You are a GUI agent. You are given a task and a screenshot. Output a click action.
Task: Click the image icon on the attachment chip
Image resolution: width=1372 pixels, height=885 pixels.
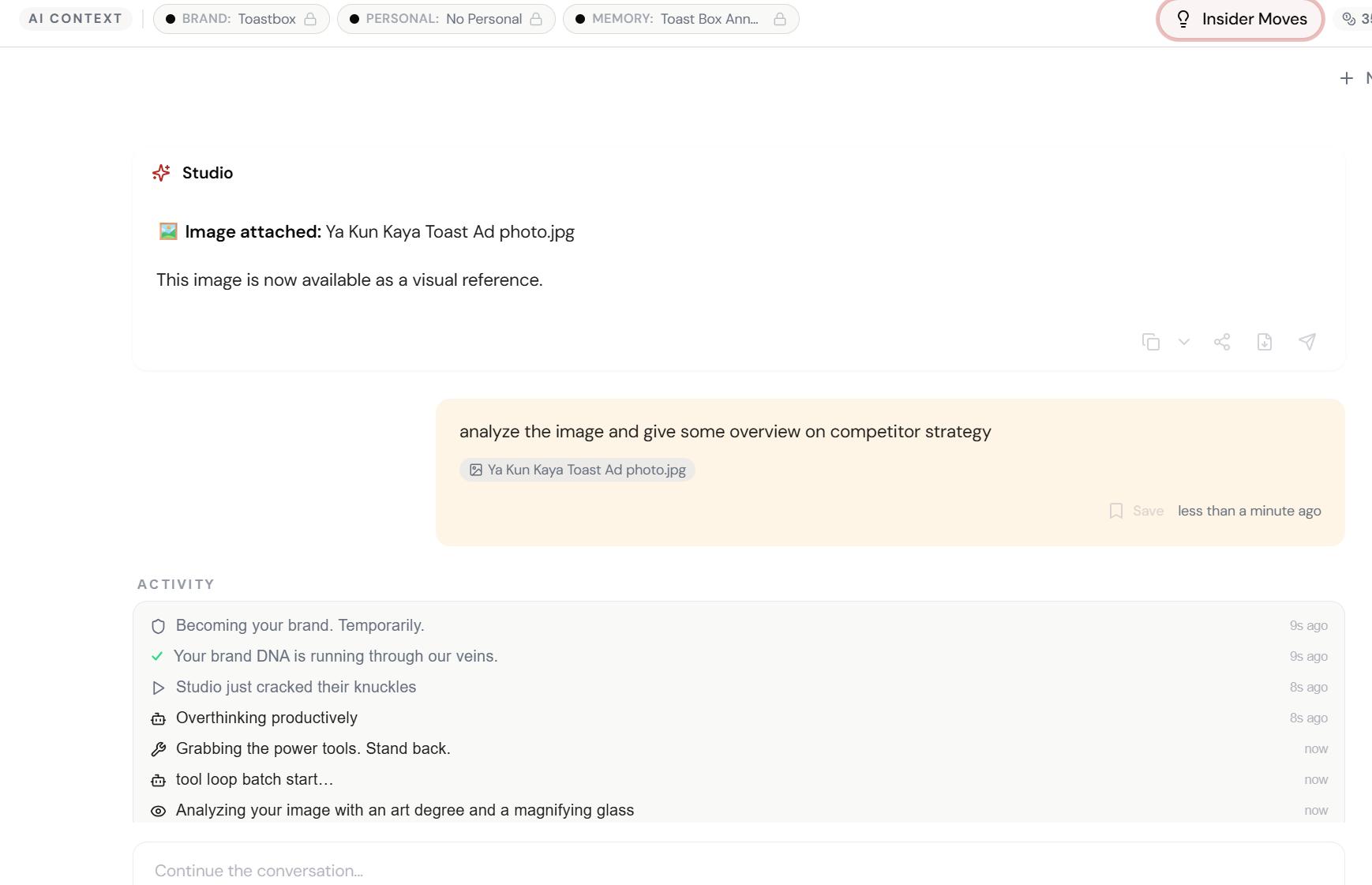[x=476, y=470]
